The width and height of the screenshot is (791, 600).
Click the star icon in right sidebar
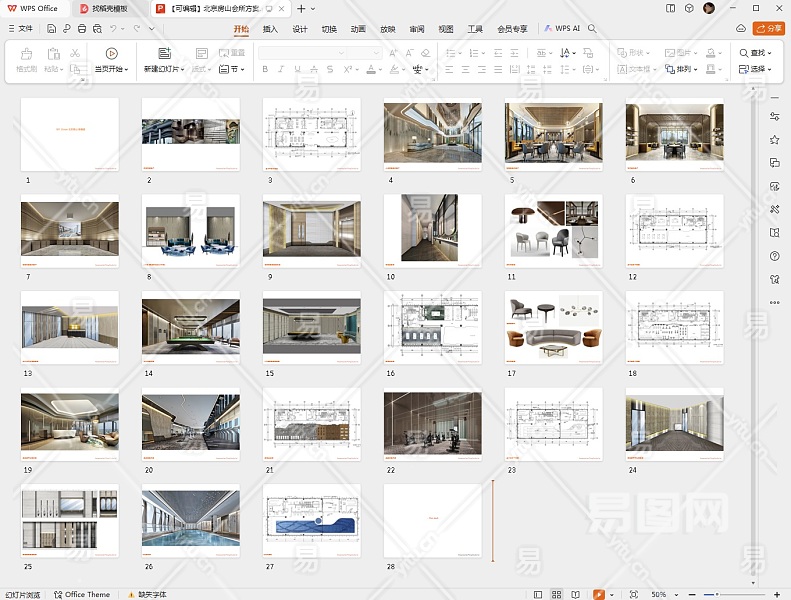click(x=775, y=140)
